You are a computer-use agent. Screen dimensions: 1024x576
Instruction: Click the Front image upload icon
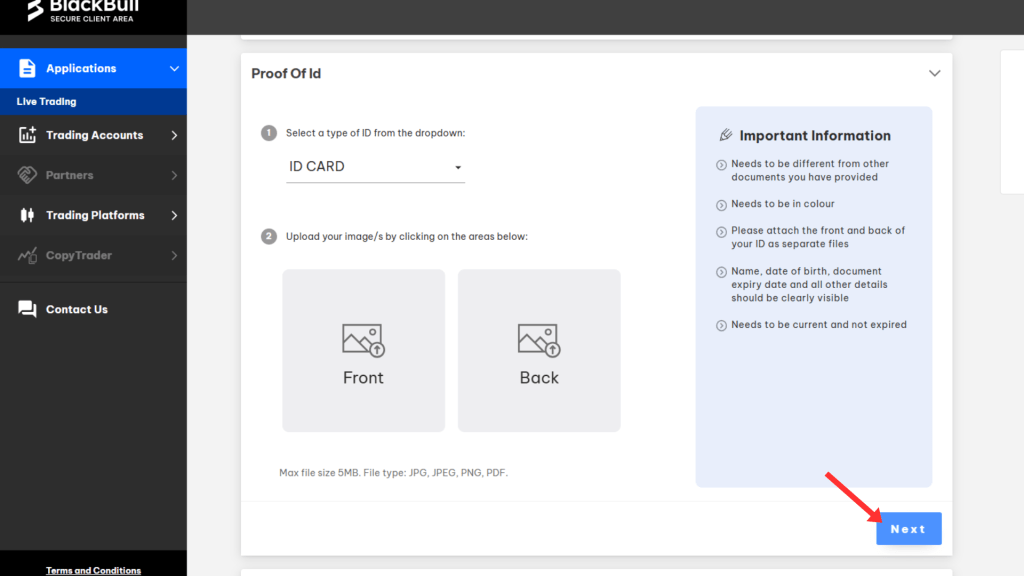[363, 340]
